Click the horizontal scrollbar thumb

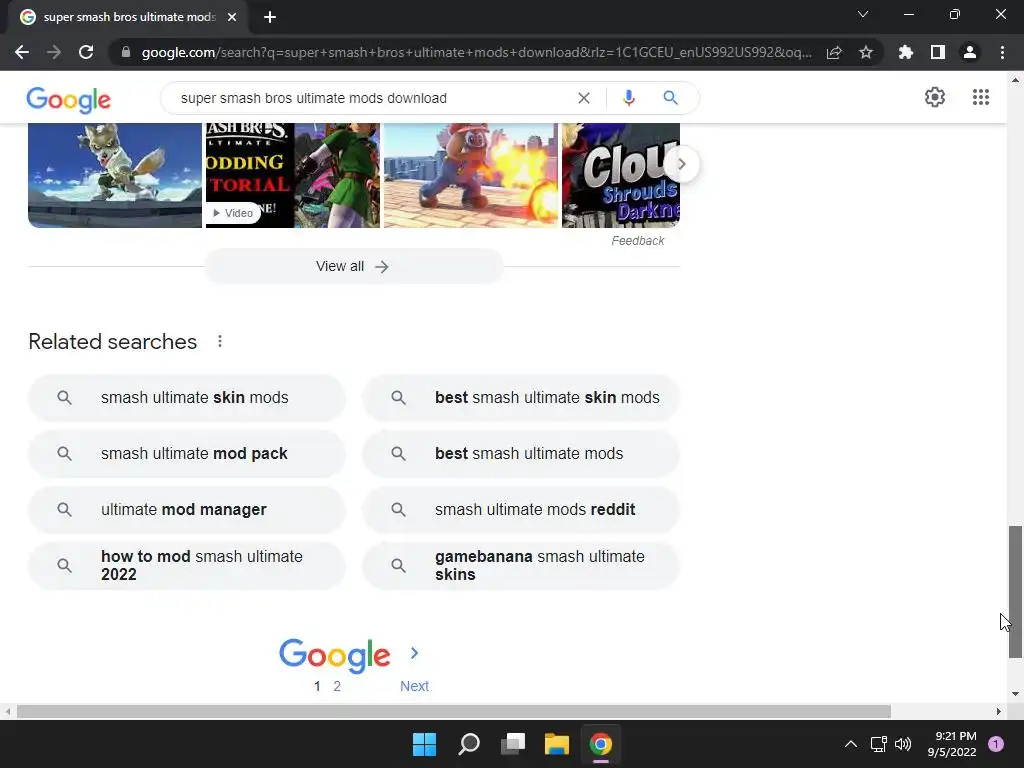coord(454,711)
